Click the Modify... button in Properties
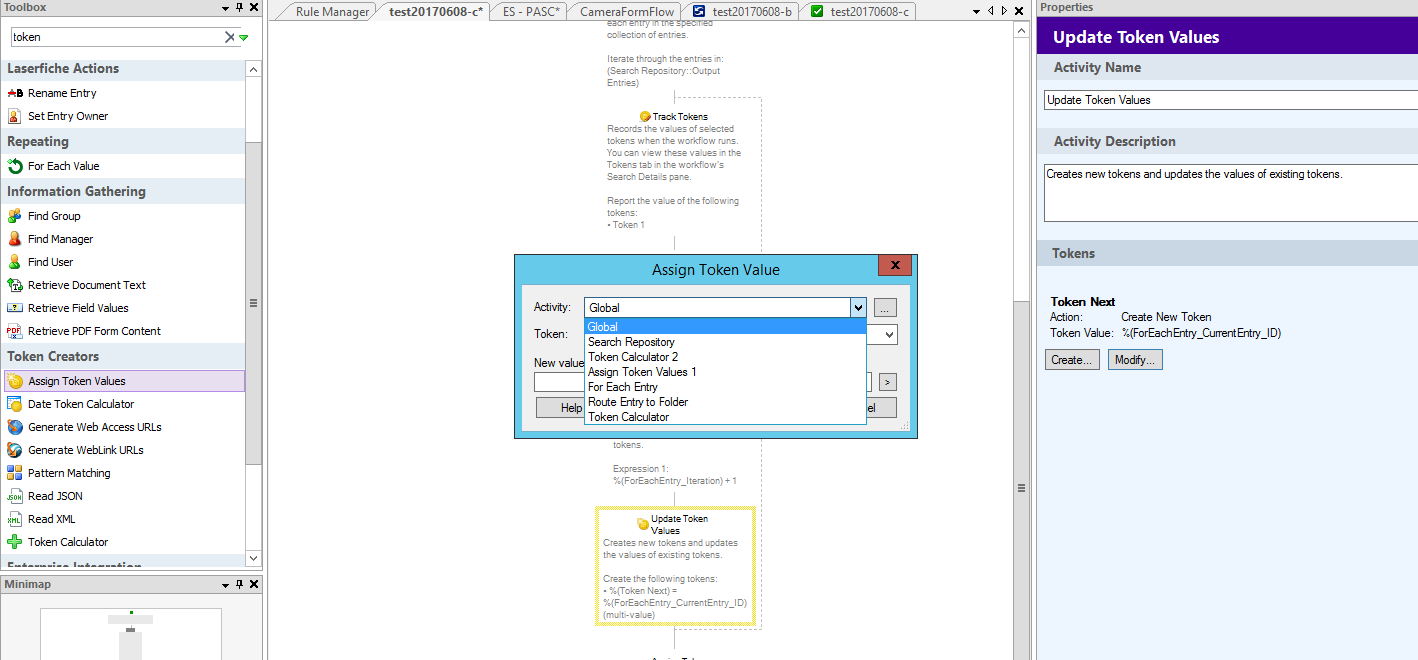 pyautogui.click(x=1135, y=359)
